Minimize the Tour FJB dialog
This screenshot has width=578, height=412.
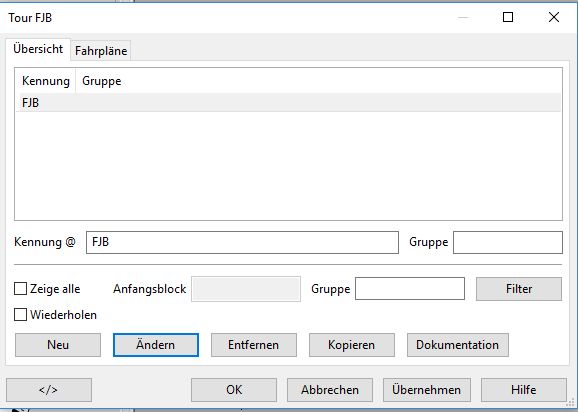coord(463,17)
